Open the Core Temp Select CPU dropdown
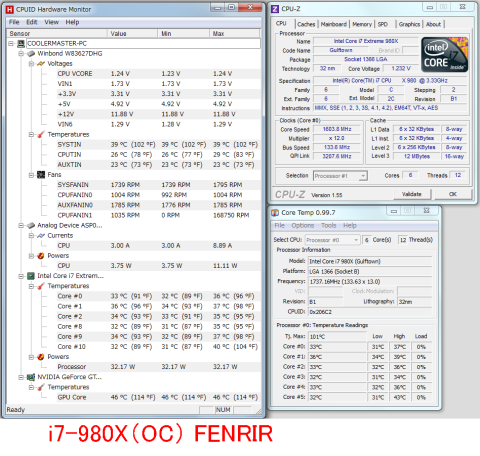 pos(356,240)
